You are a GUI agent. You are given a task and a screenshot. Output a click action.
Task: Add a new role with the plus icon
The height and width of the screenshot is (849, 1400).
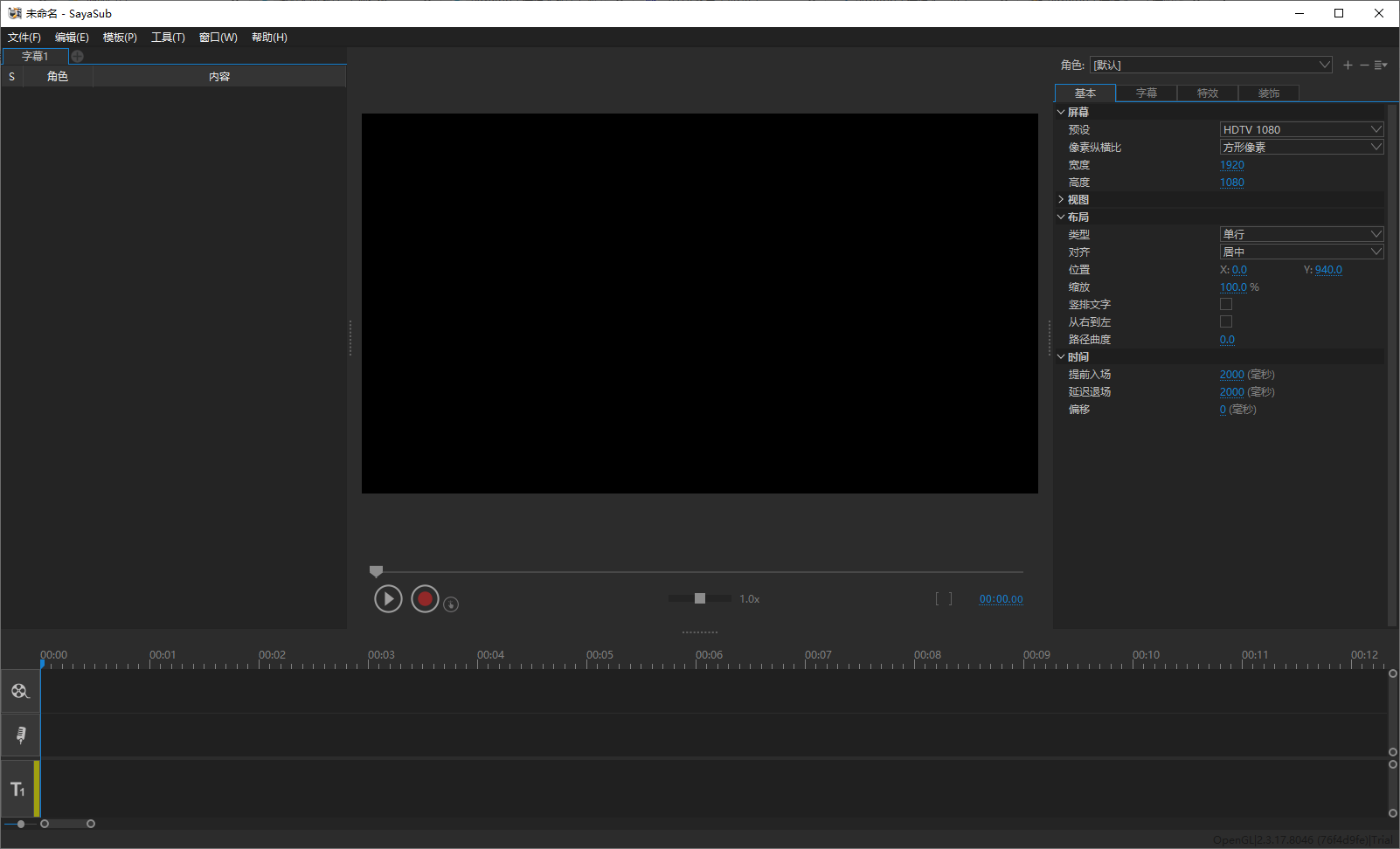click(x=1348, y=65)
